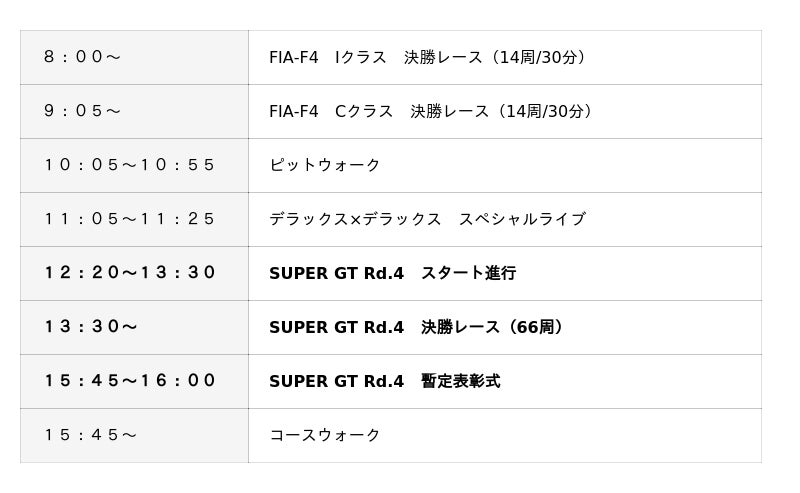
Task: Click the 12:20~13:30 time cell
Action: click(134, 274)
